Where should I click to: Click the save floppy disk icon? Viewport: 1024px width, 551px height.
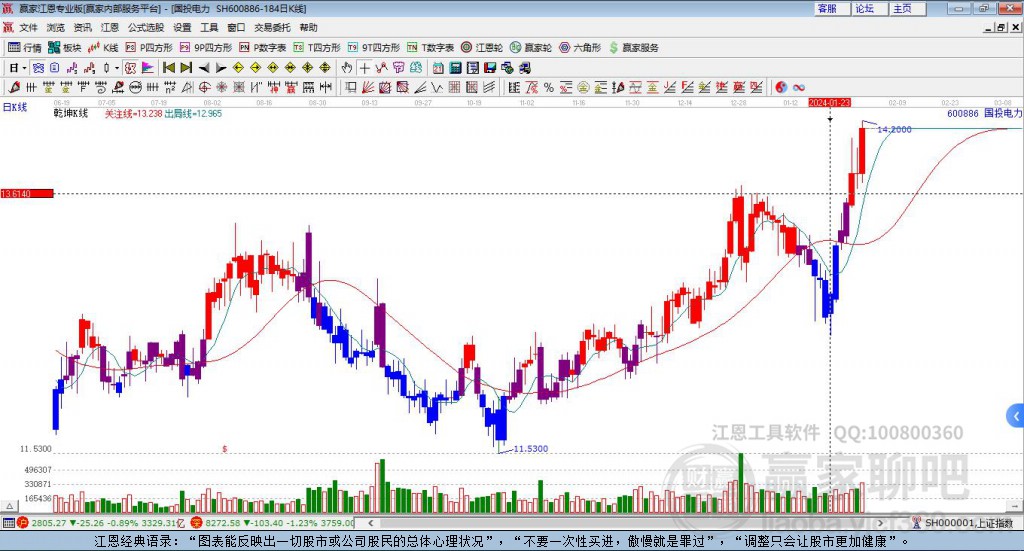(x=490, y=68)
